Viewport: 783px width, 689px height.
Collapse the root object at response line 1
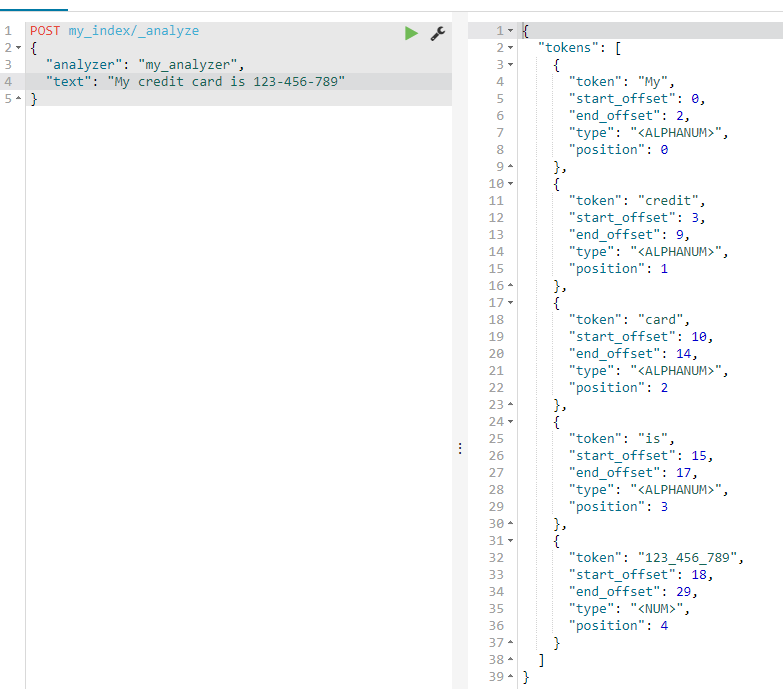(510, 31)
